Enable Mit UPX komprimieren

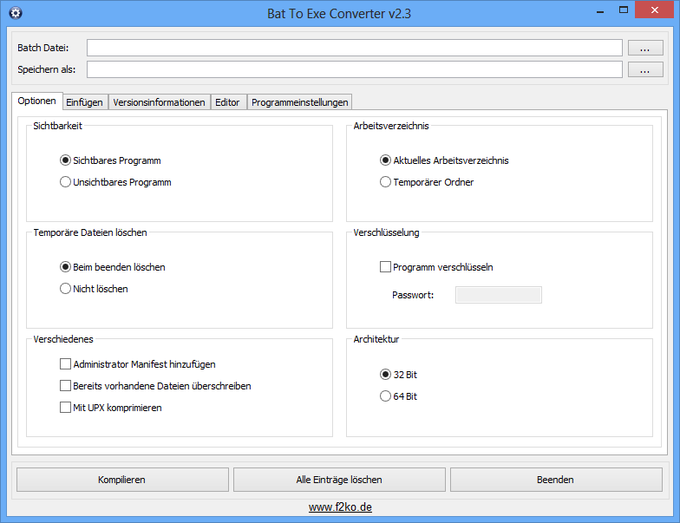[111, 408]
